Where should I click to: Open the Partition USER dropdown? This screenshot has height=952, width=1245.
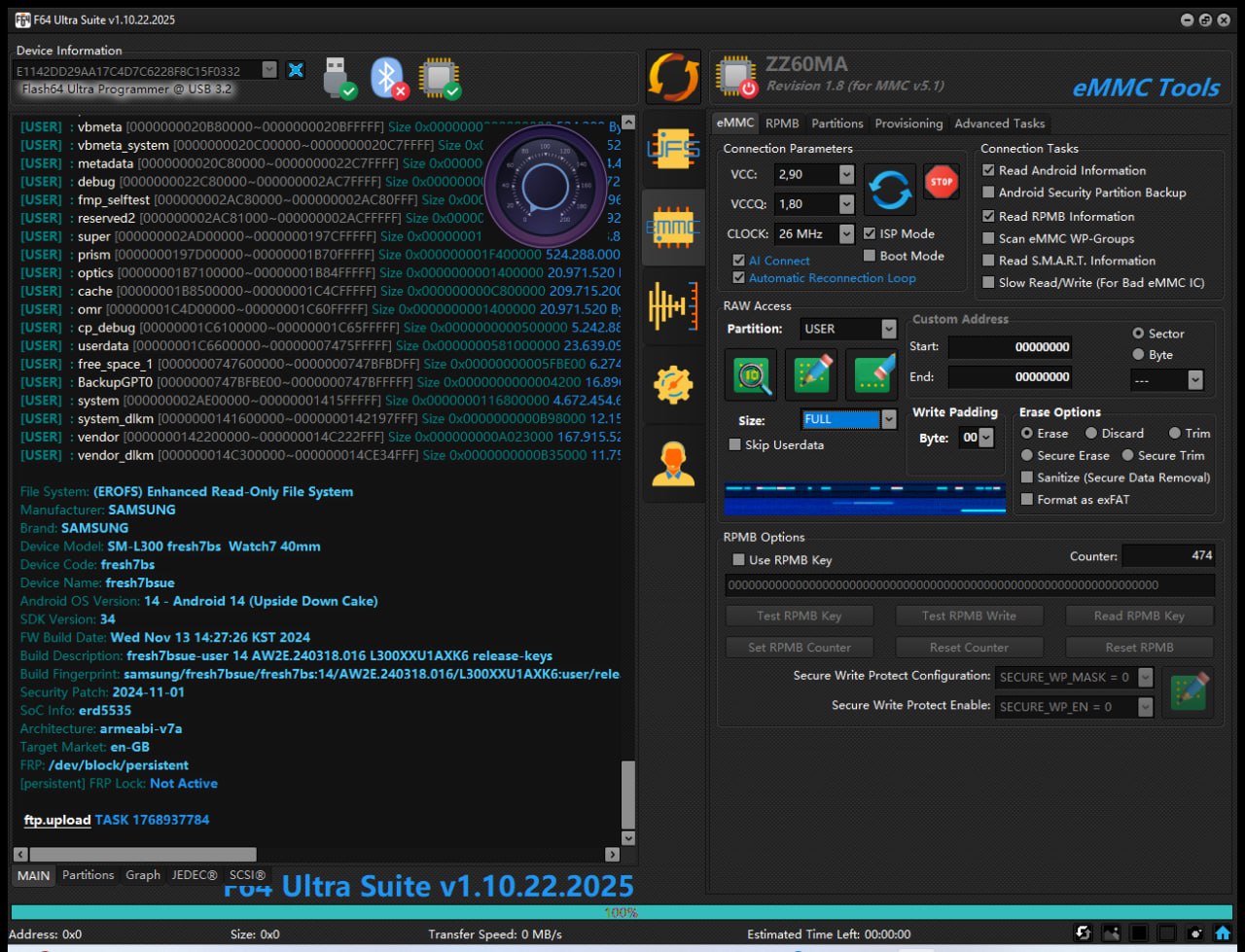pos(889,329)
